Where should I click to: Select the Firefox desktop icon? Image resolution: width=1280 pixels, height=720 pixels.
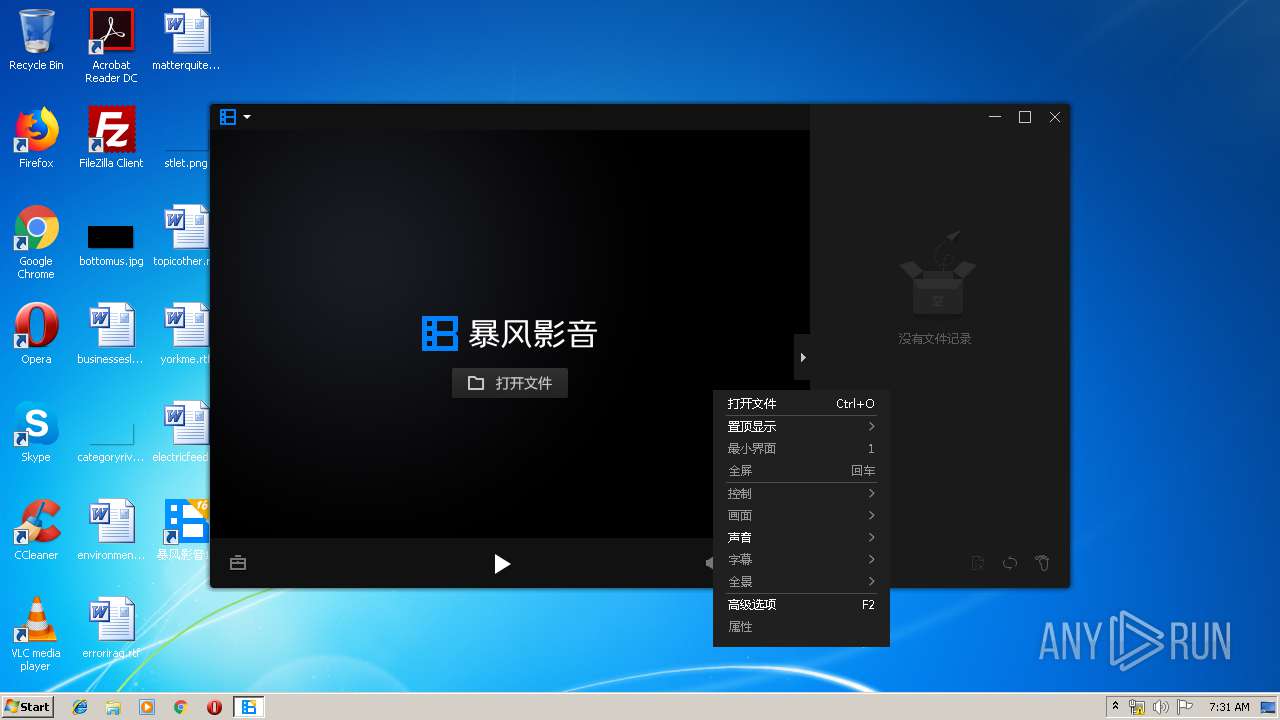click(36, 138)
